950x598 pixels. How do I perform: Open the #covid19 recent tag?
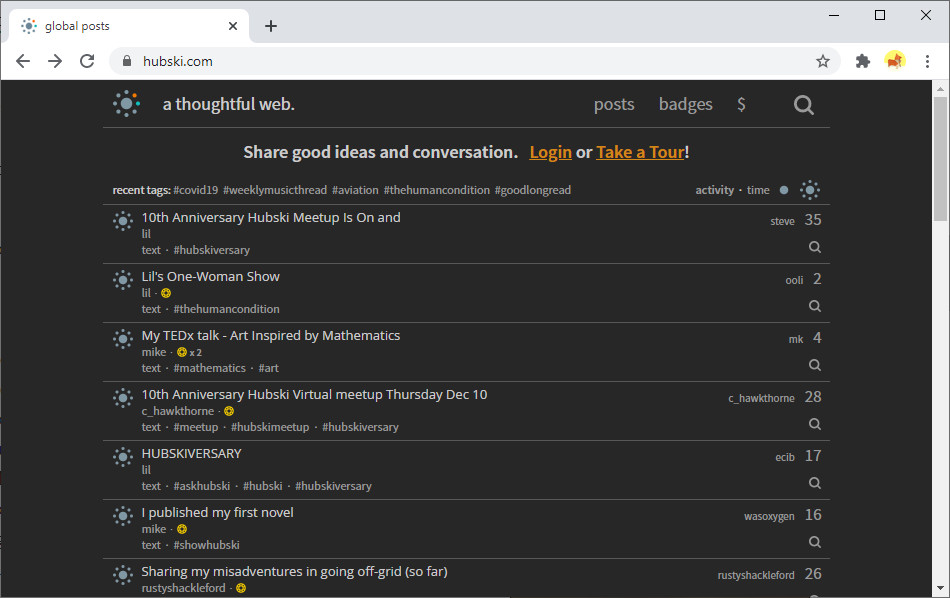coord(196,190)
